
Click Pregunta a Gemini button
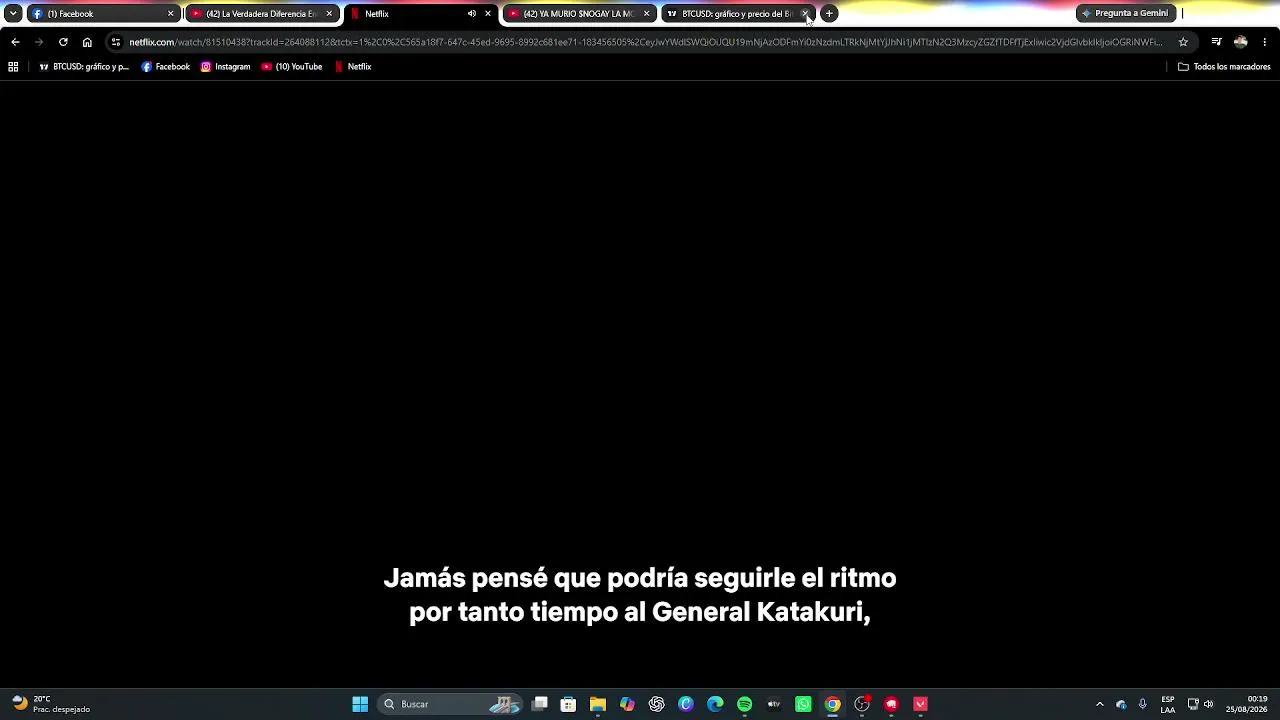[x=1124, y=13]
